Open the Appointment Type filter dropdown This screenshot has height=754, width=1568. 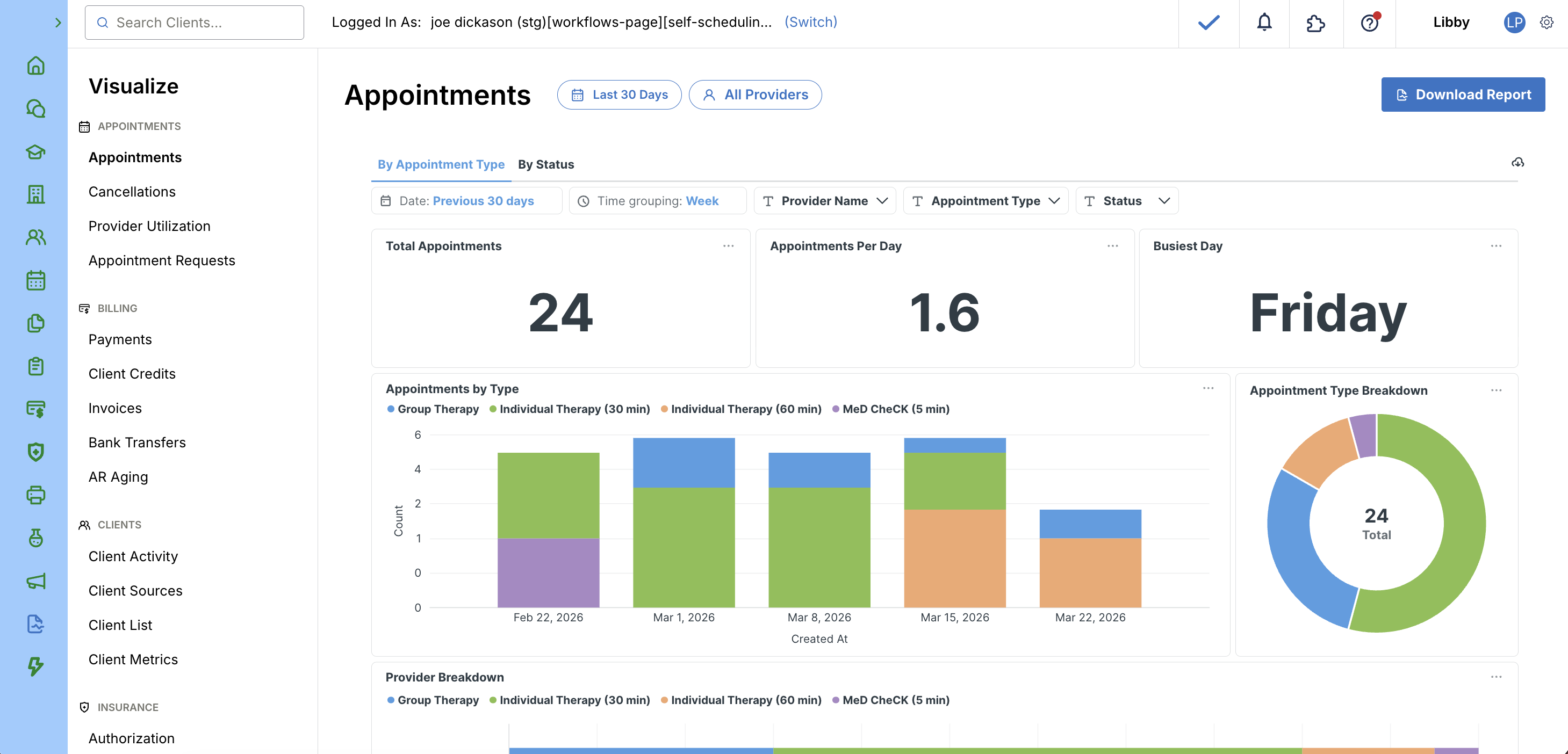click(985, 201)
